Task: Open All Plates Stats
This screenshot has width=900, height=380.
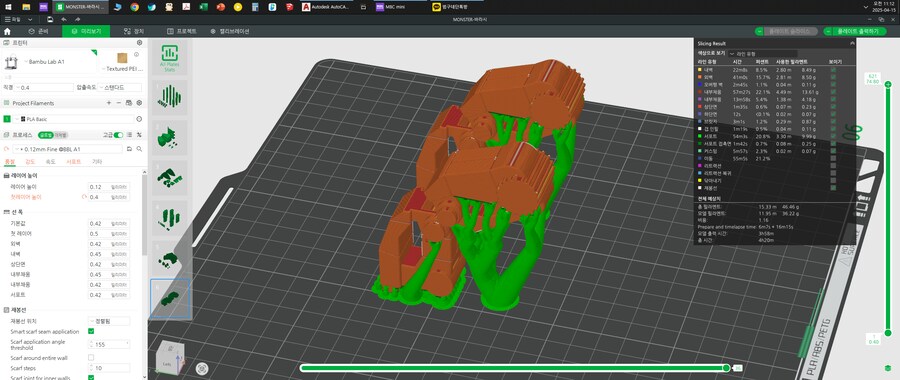Action: pyautogui.click(x=169, y=58)
